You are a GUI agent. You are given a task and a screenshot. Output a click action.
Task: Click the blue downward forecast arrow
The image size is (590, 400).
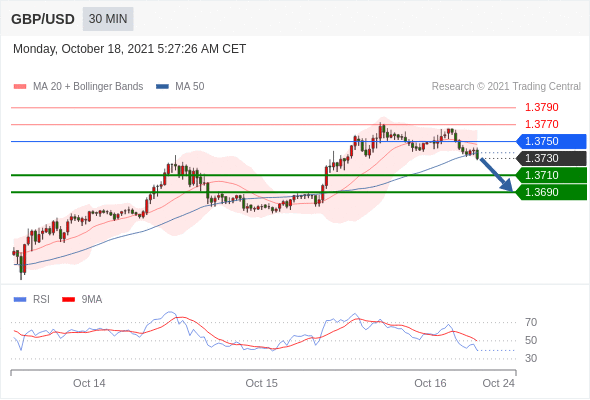(x=497, y=175)
